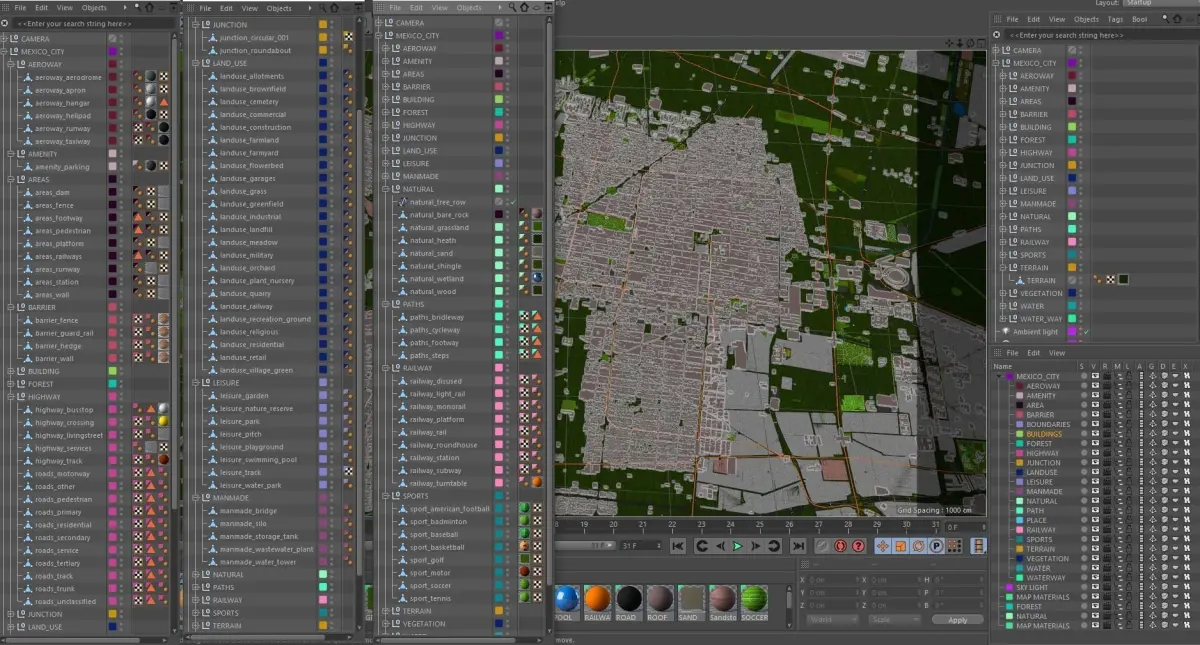Click green layer swatch of BUILDING in left panel
The height and width of the screenshot is (645, 1200).
(113, 371)
